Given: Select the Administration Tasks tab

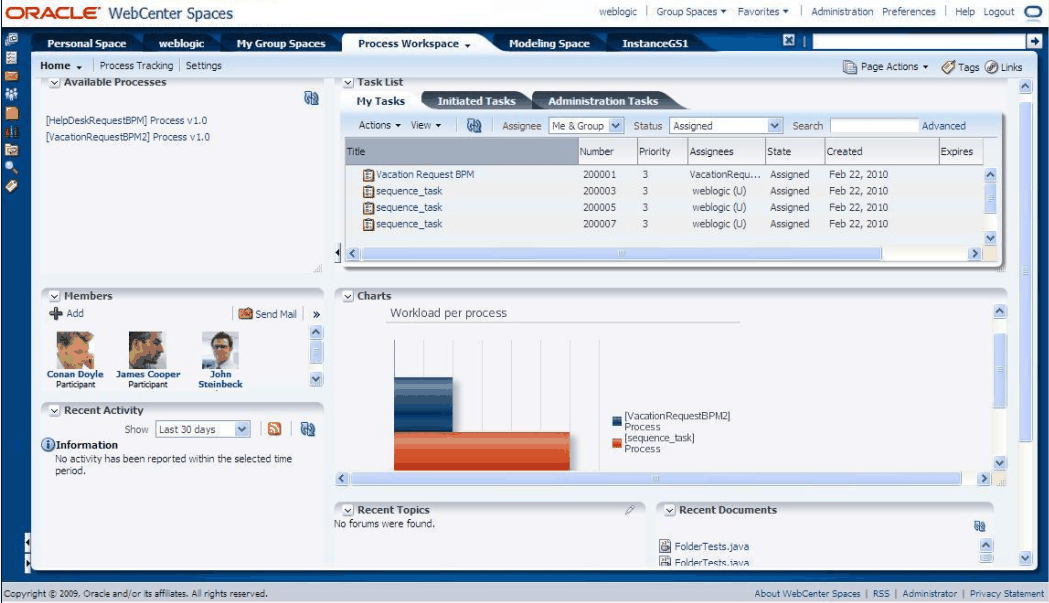Looking at the screenshot, I should tap(603, 101).
